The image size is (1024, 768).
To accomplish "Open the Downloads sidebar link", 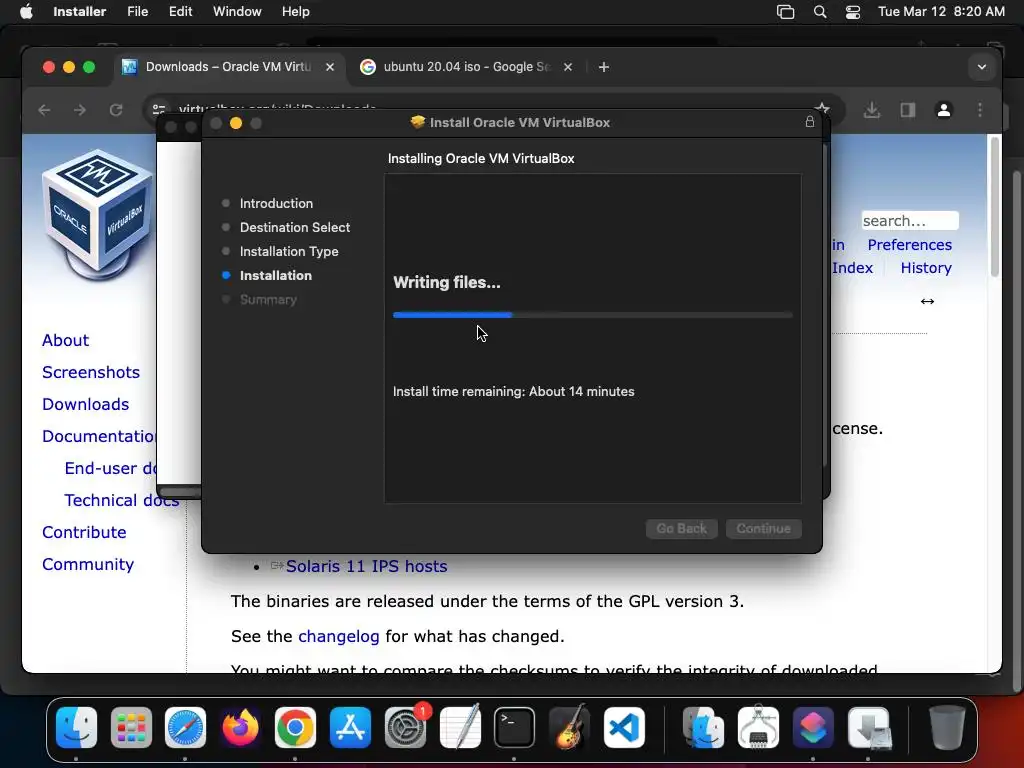I will point(86,404).
